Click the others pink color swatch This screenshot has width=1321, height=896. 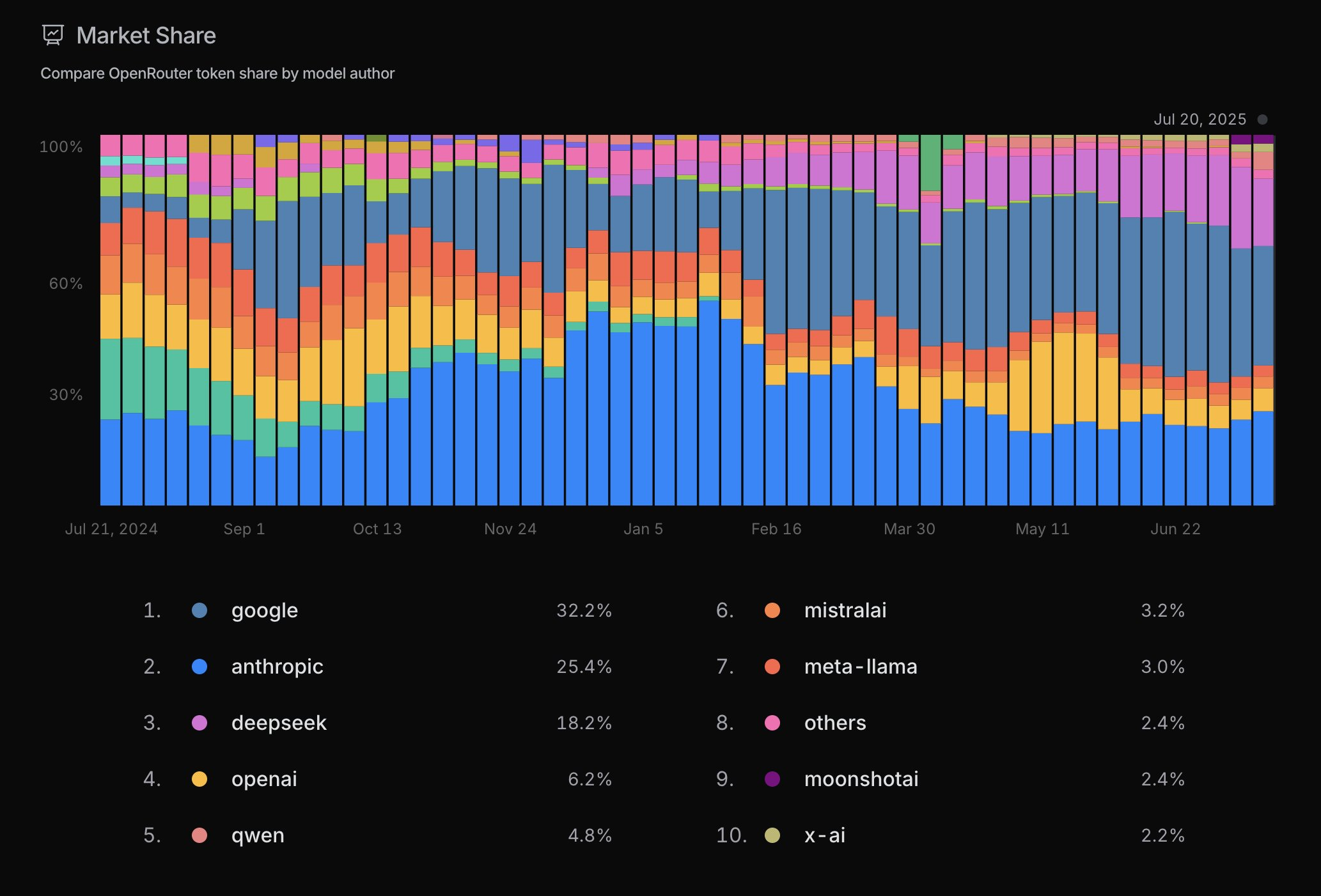(x=772, y=723)
